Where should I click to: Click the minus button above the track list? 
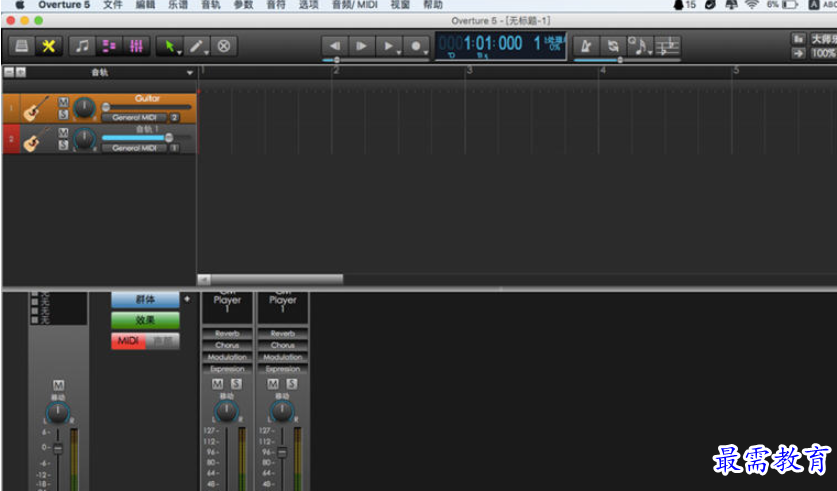tap(9, 72)
